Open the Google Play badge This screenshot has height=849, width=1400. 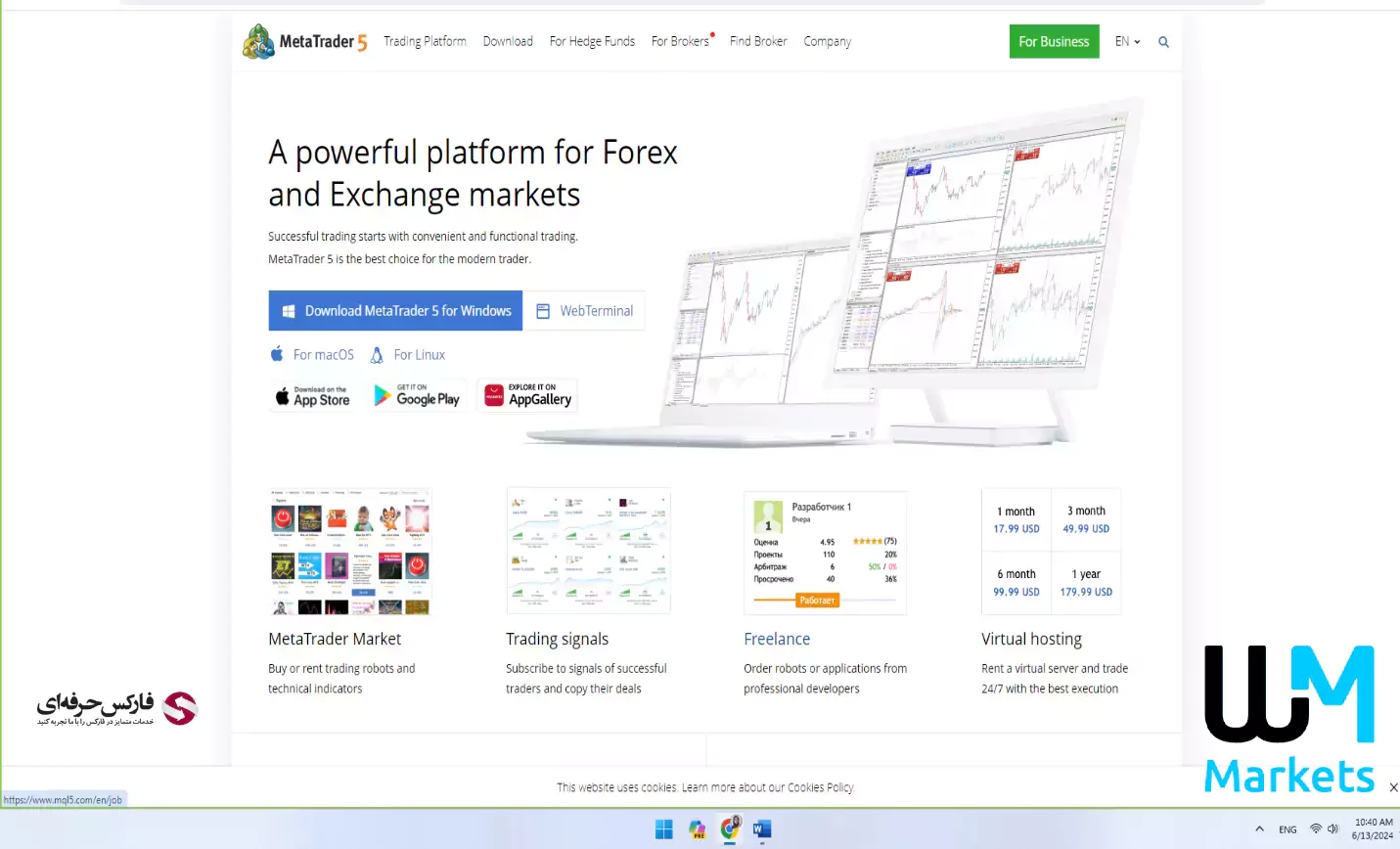point(418,395)
